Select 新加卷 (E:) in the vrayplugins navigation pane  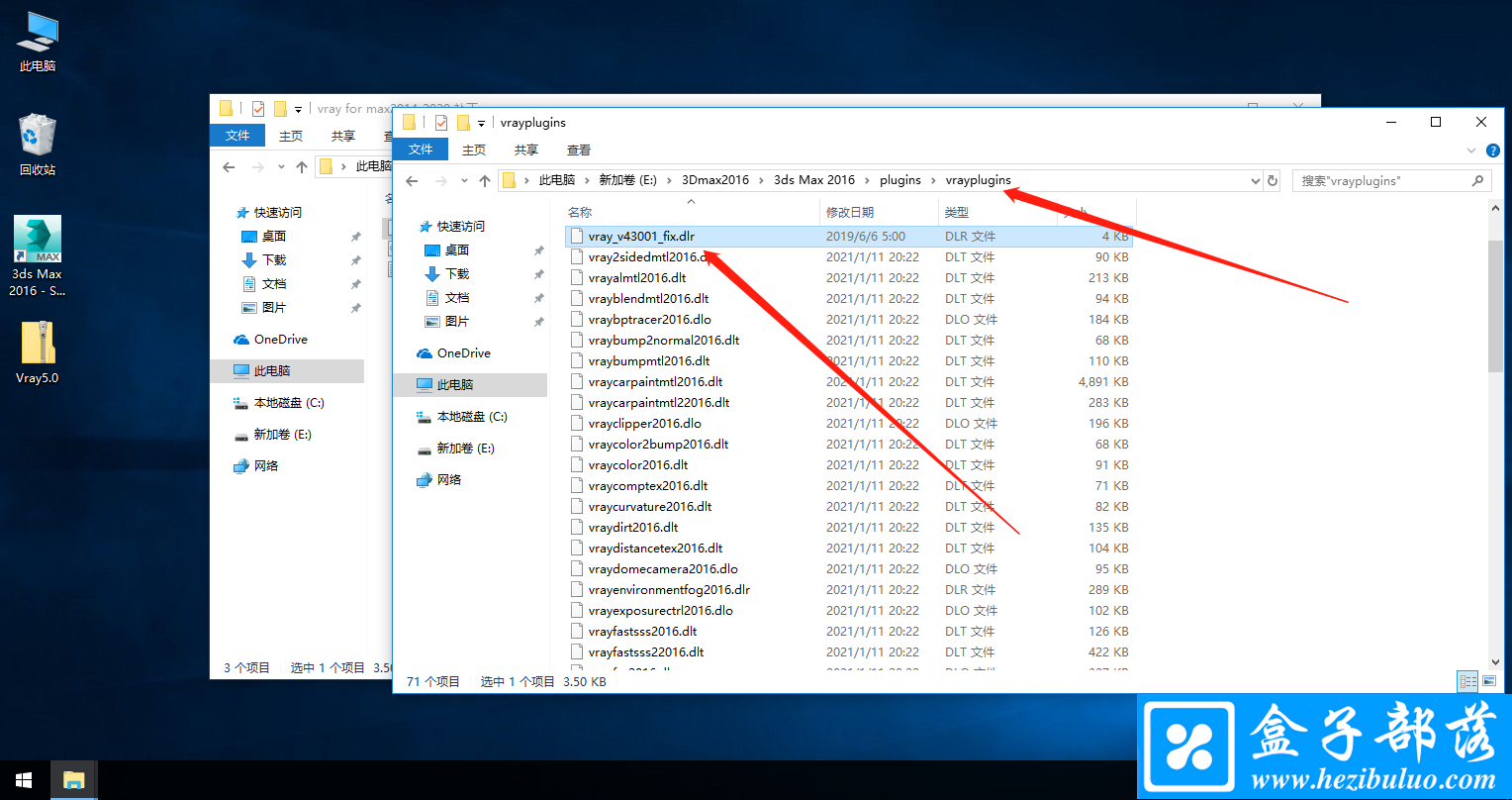pyautogui.click(x=465, y=448)
